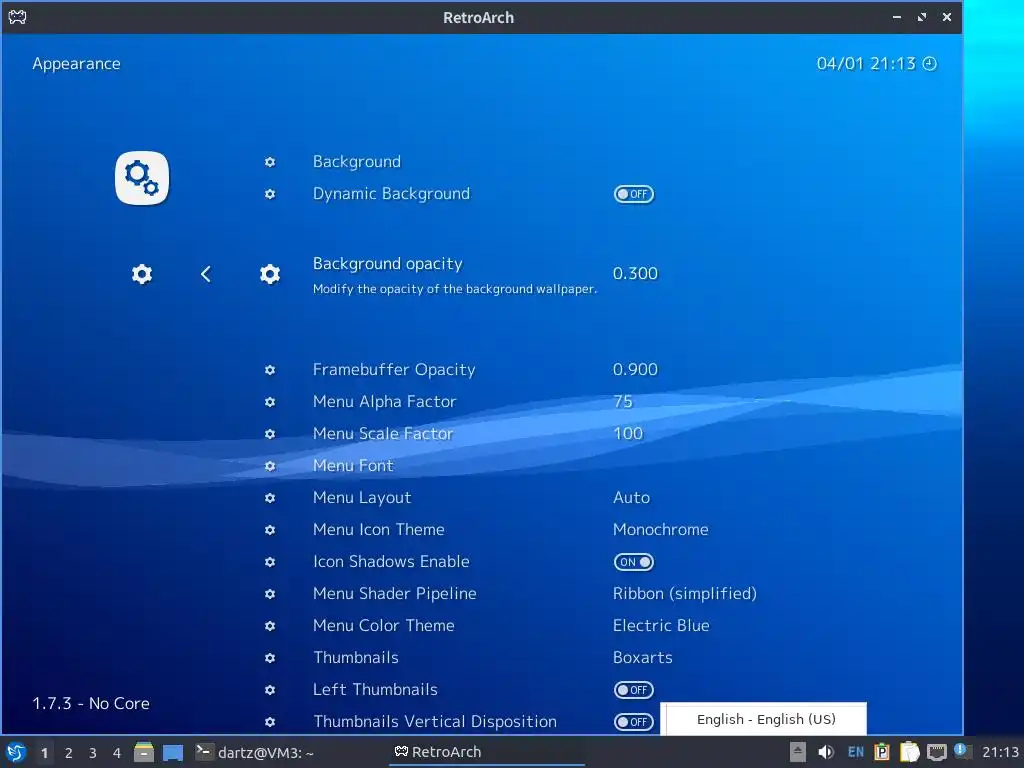Click the large Settings gears icon
Viewport: 1024px width, 768px height.
coord(142,178)
